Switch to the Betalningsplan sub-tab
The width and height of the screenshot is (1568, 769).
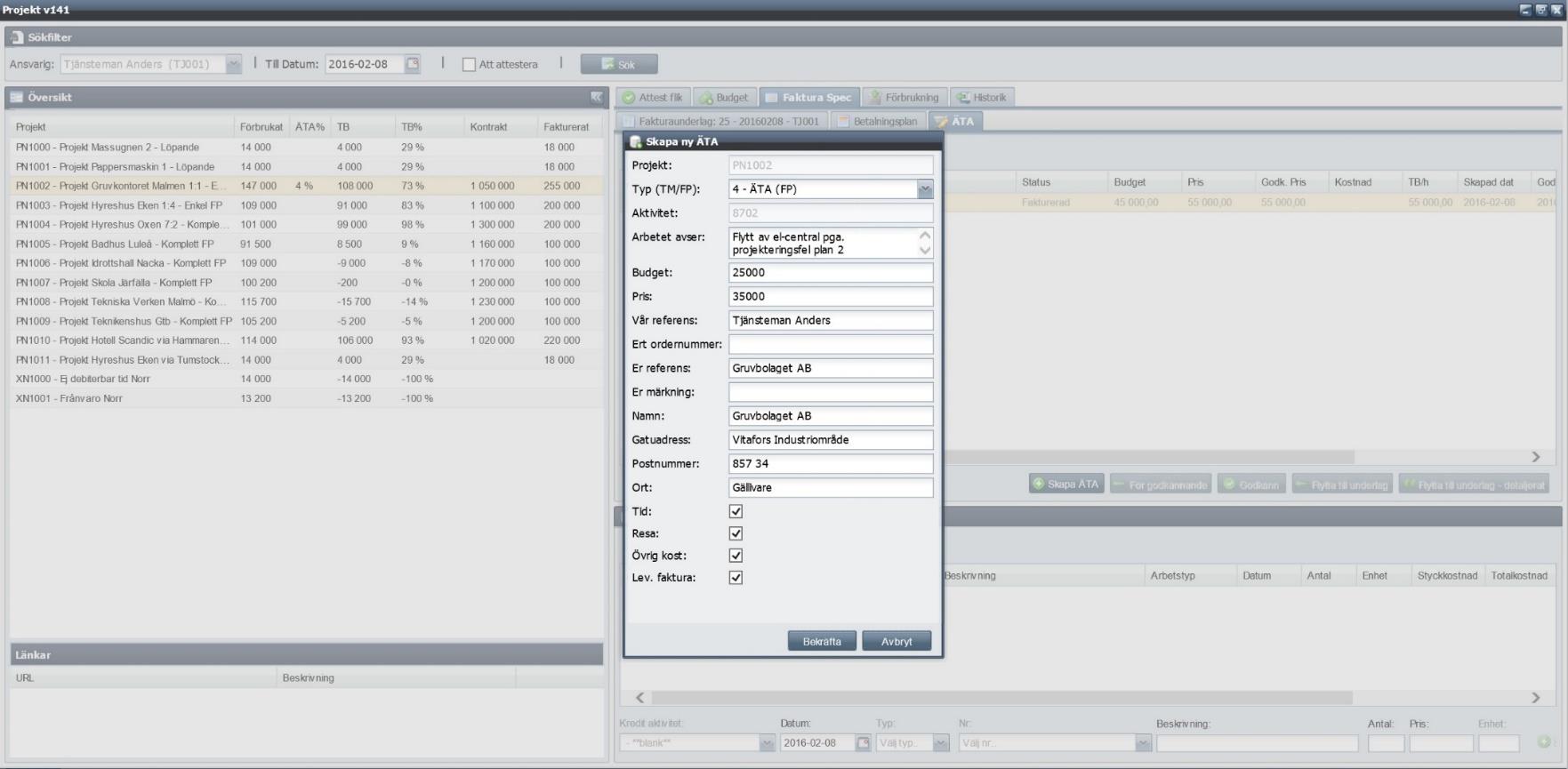coord(877,122)
